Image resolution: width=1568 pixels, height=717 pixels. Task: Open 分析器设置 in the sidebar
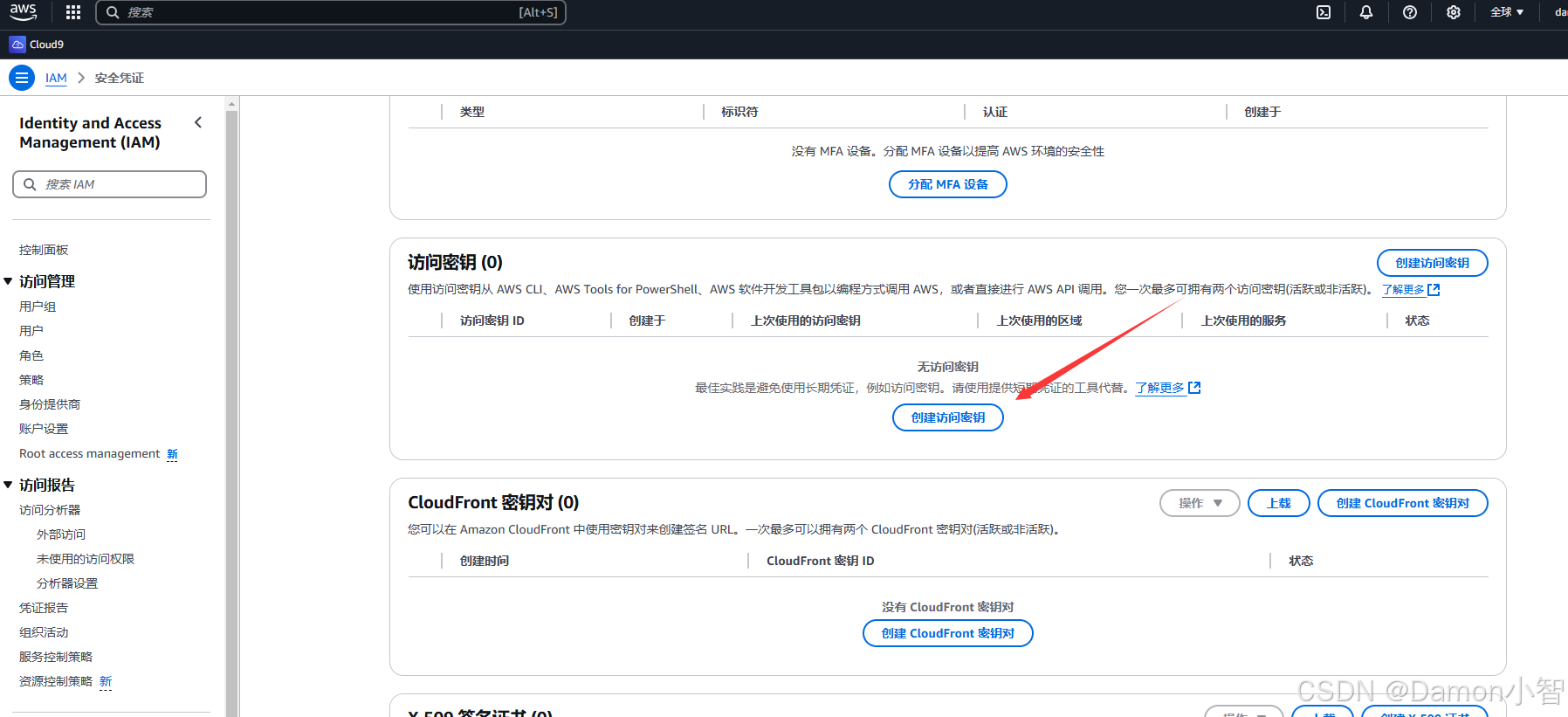coord(67,583)
